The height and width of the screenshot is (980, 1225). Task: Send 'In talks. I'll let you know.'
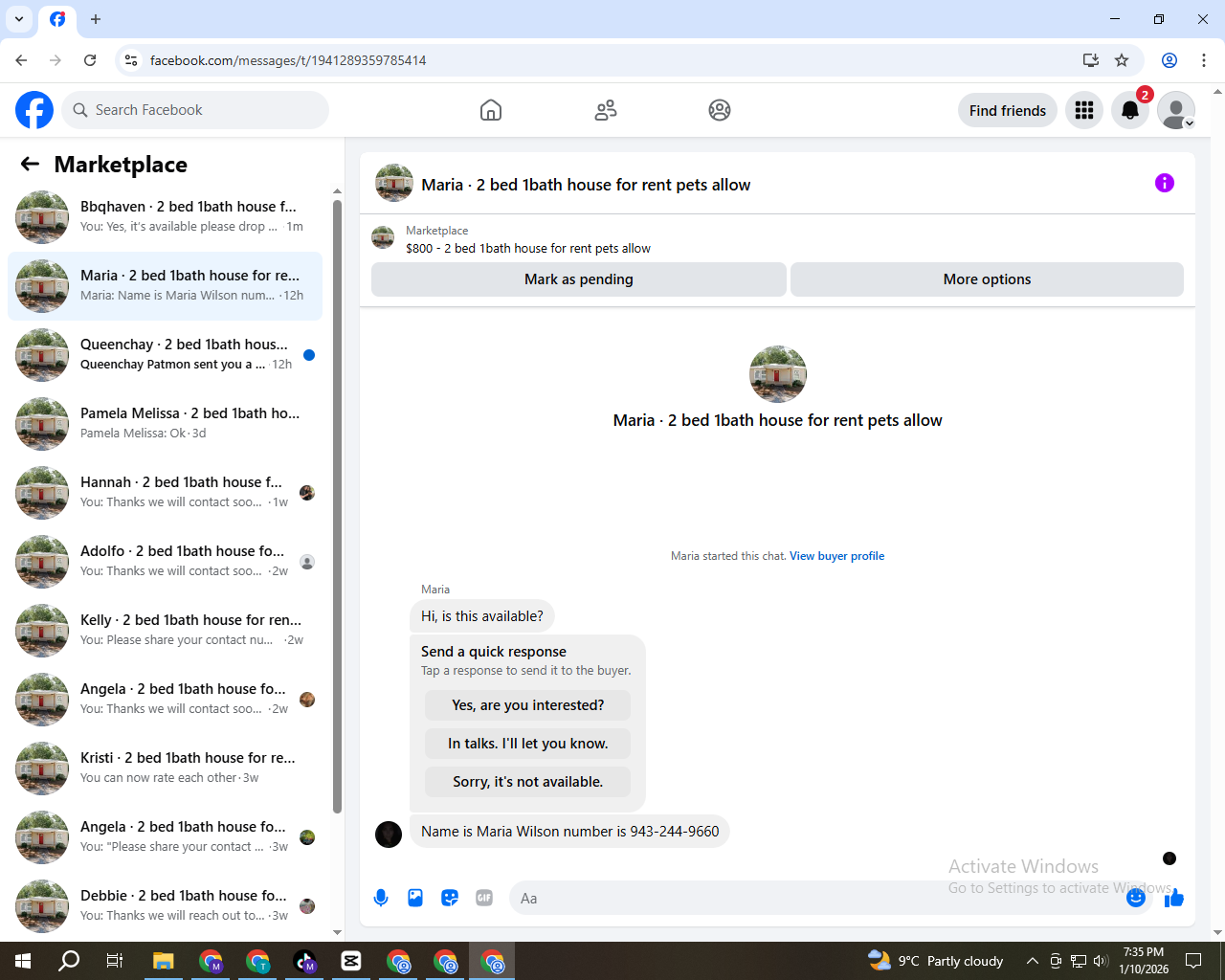(528, 744)
